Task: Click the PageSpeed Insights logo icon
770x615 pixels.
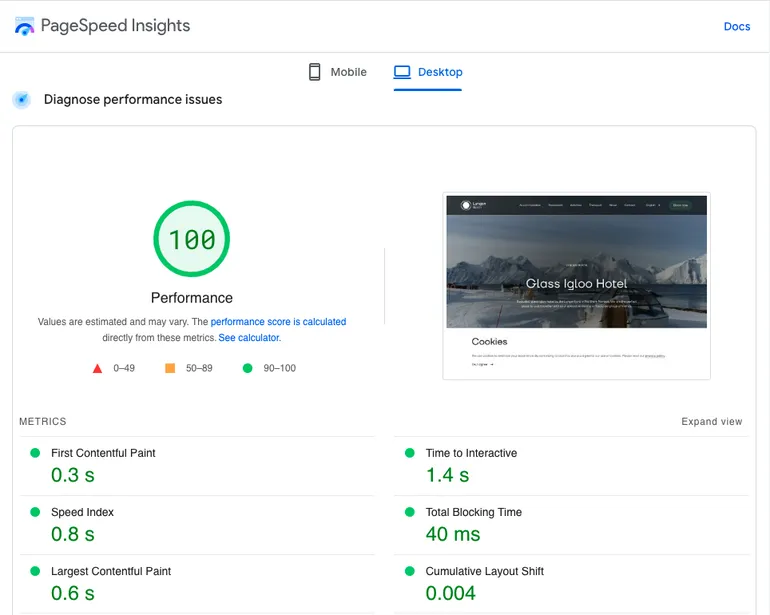Action: (x=25, y=27)
